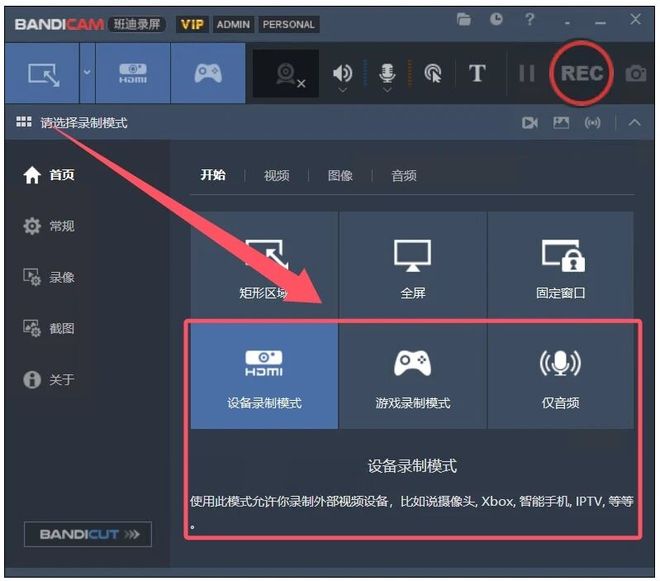This screenshot has width=660, height=581.
Task: Toggle the speaker sound icon
Action: [x=342, y=73]
